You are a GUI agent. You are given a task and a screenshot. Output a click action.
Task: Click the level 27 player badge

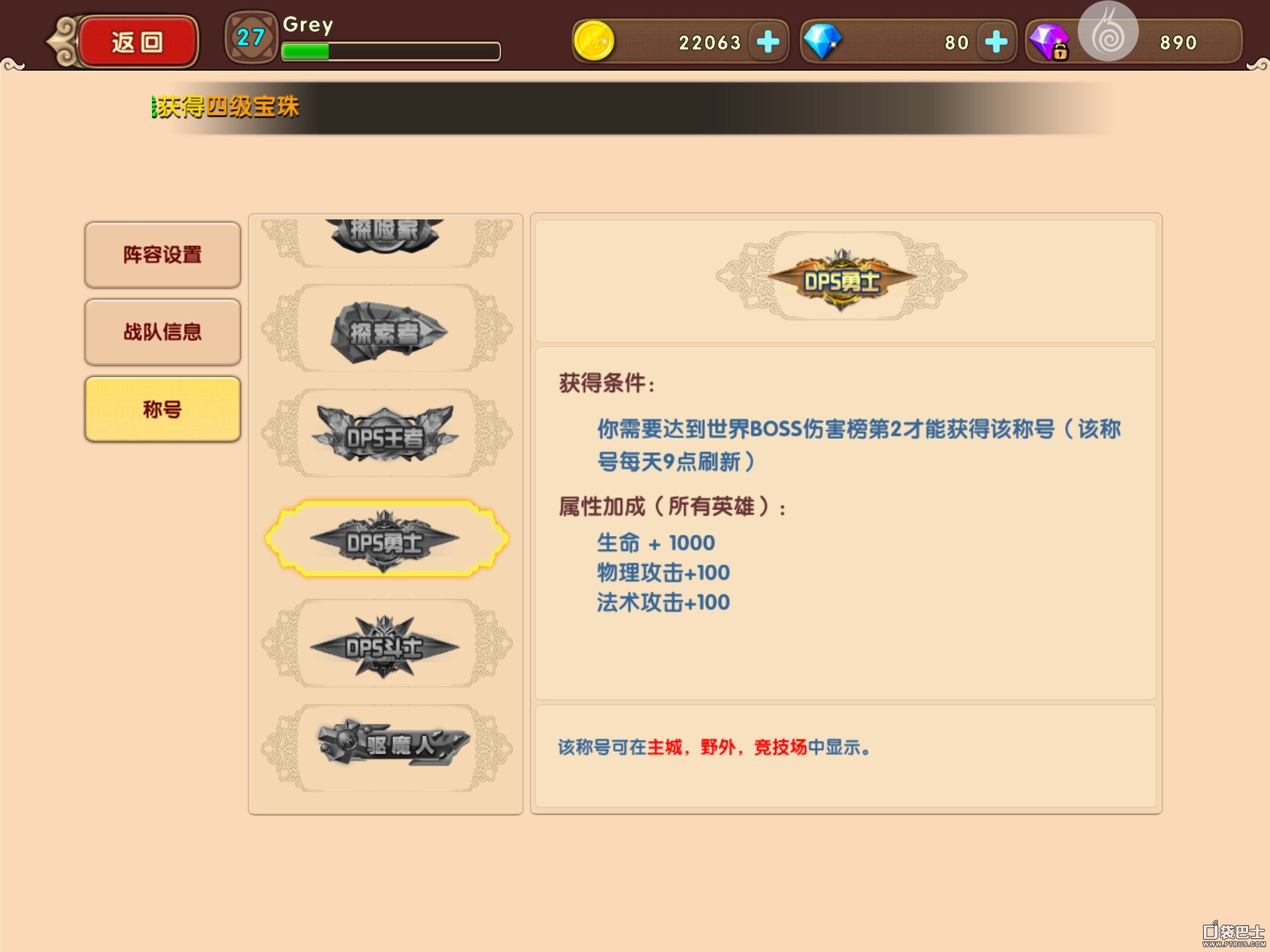click(251, 38)
